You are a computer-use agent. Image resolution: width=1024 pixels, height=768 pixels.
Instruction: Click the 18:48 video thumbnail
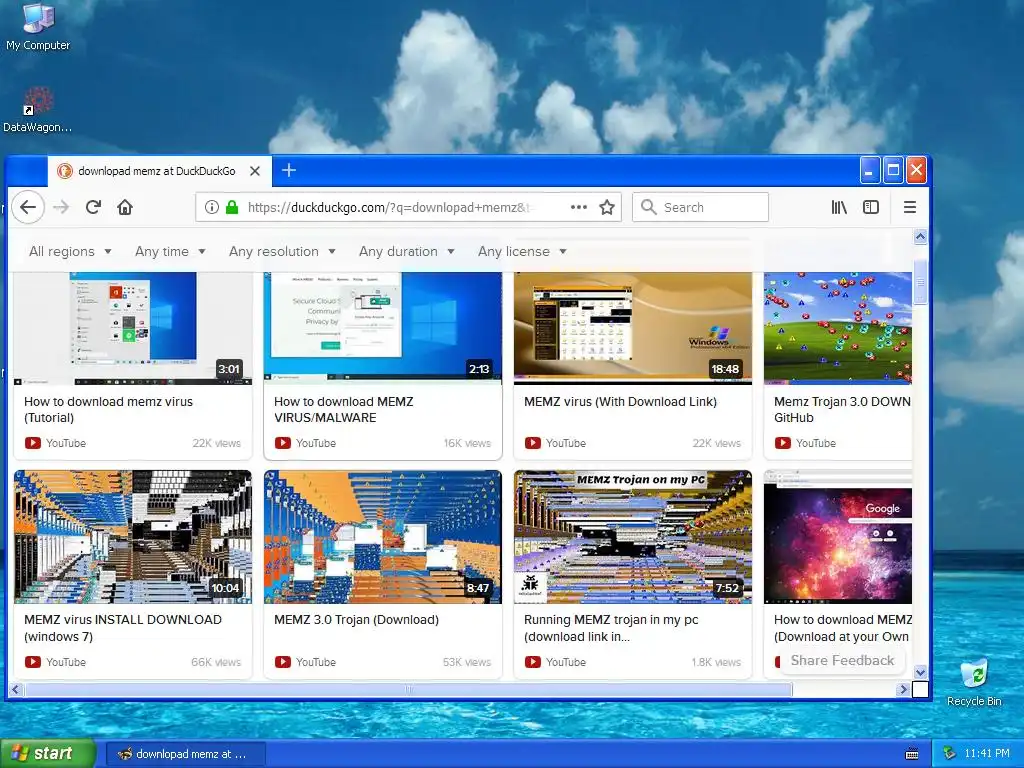point(633,328)
